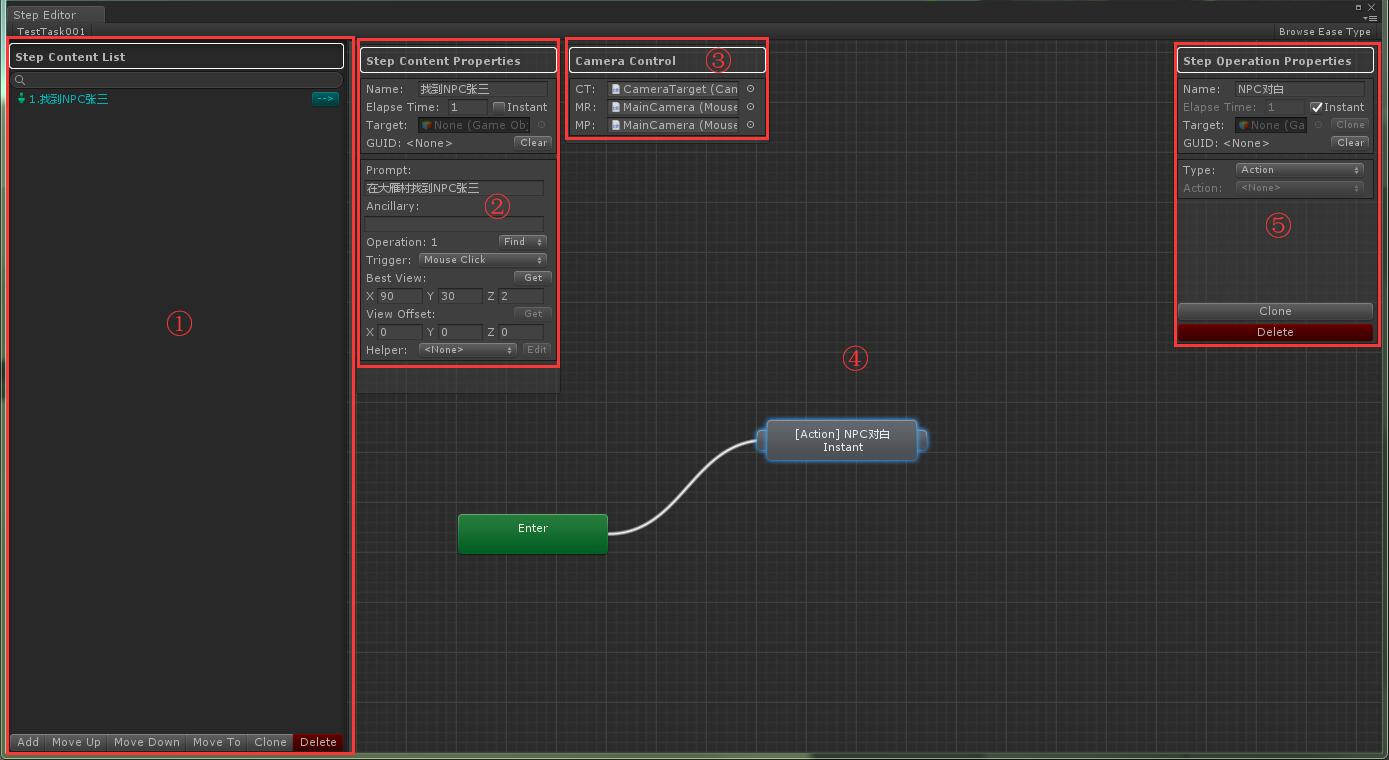
Task: Click the Move To button
Action: (217, 742)
